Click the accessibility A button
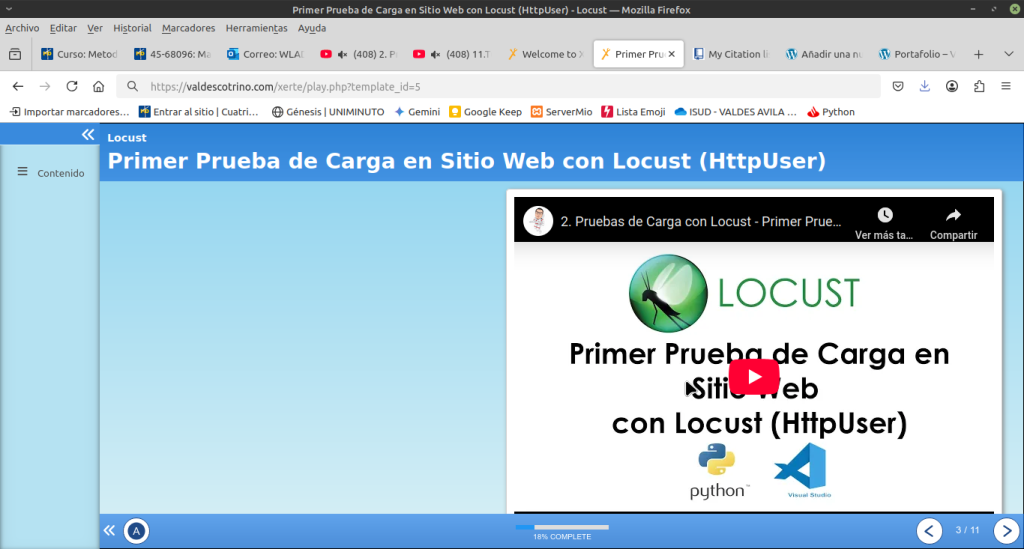Screen dimensions: 1024x549 (136, 531)
